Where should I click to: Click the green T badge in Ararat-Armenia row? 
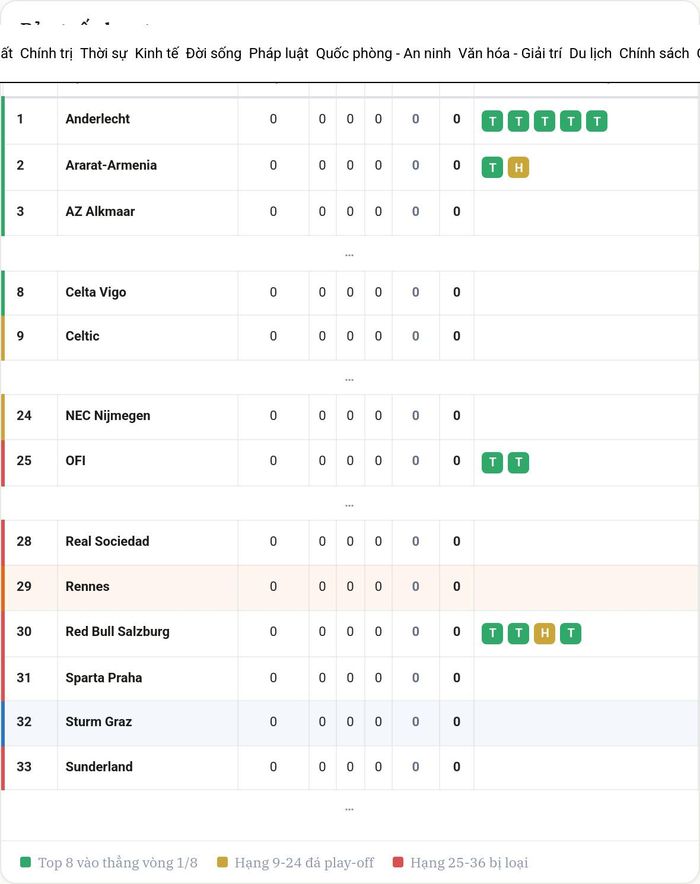pos(492,167)
